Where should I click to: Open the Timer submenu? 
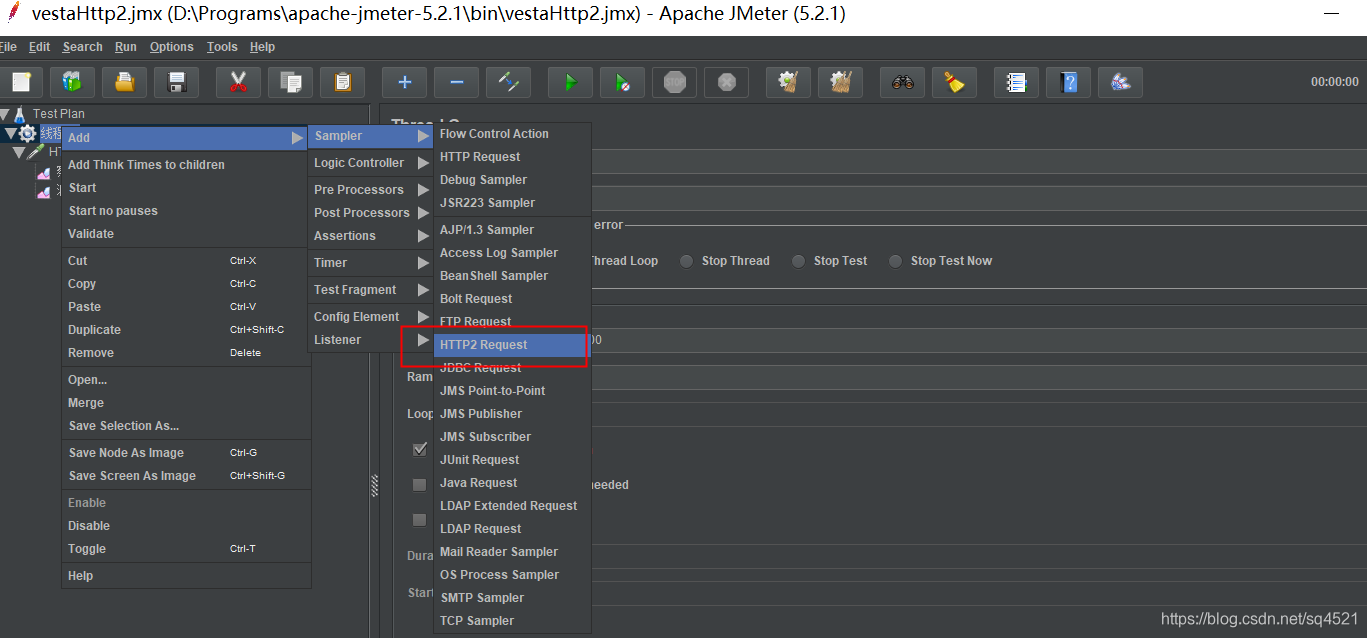[371, 263]
